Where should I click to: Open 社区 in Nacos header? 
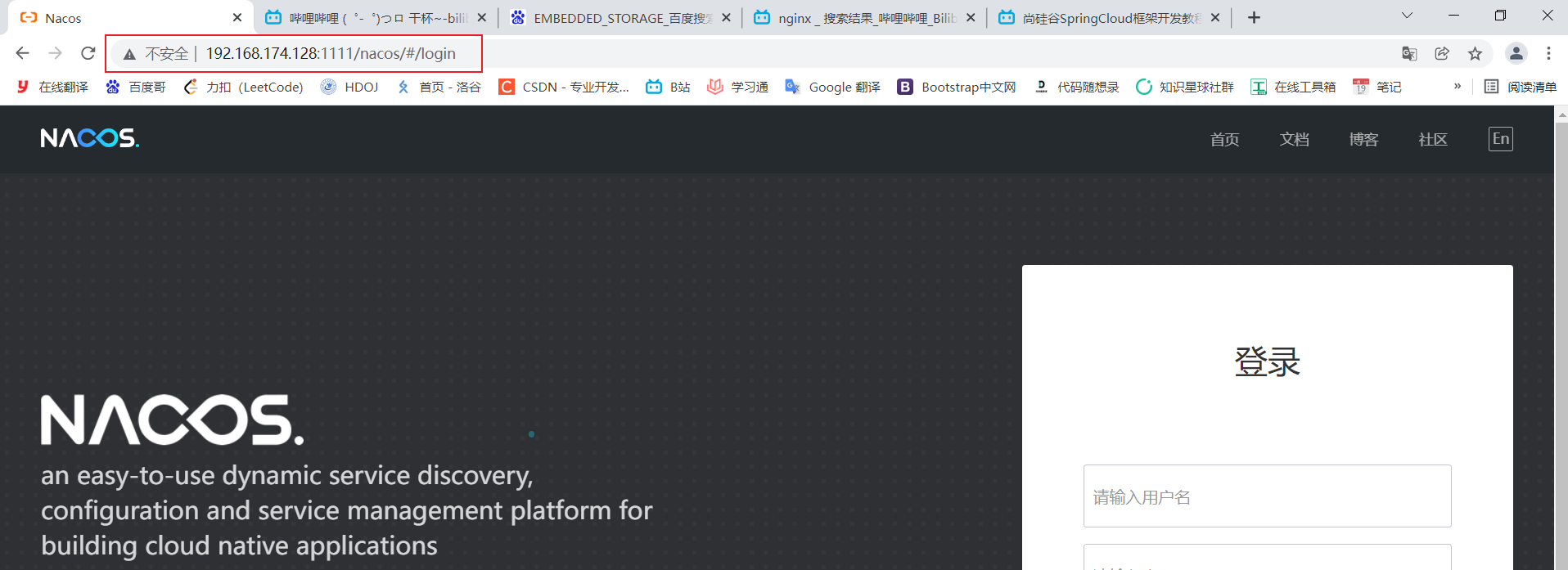[x=1433, y=140]
